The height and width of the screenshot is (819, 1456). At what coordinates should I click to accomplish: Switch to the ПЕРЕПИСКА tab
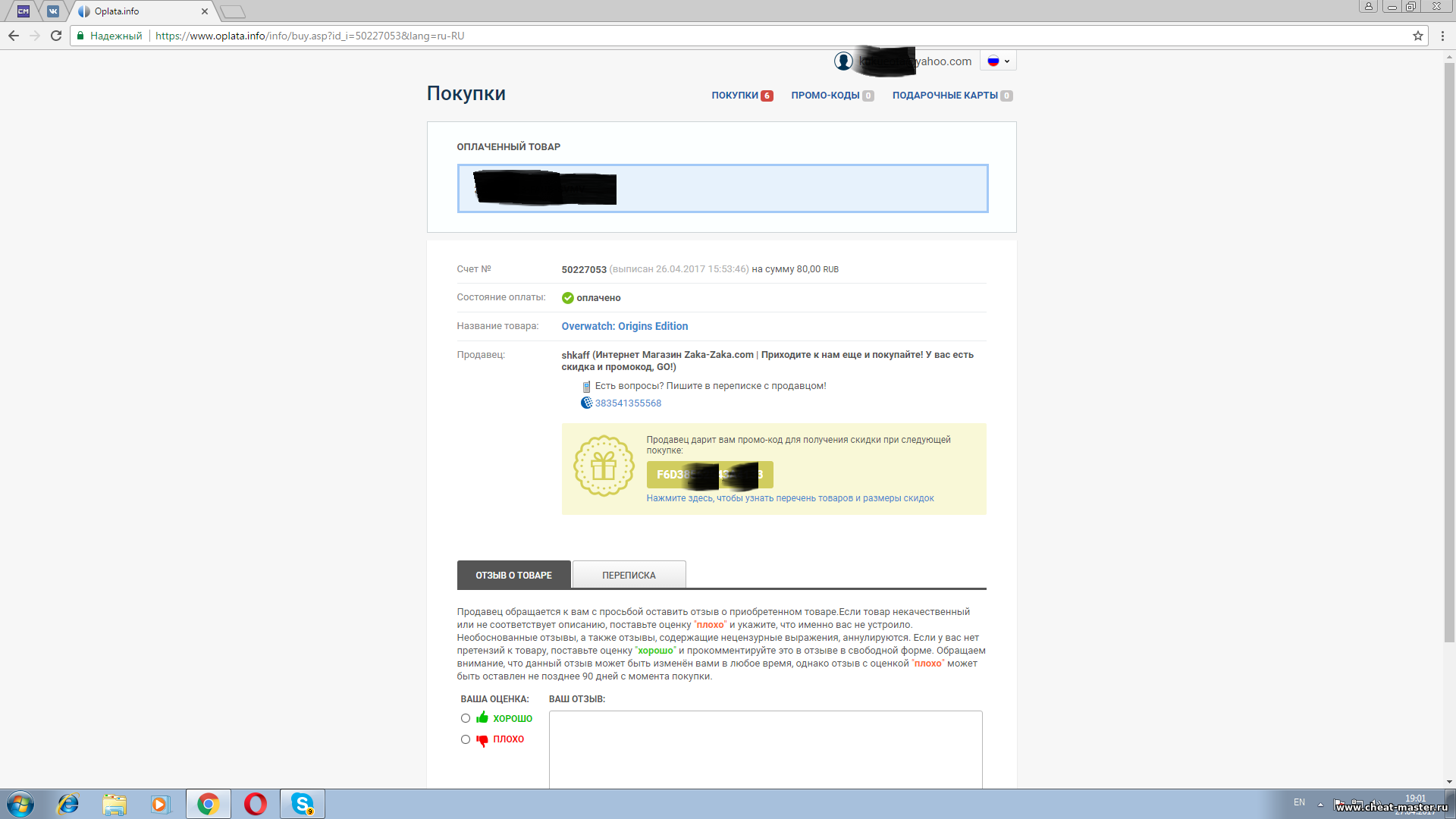[x=629, y=575]
